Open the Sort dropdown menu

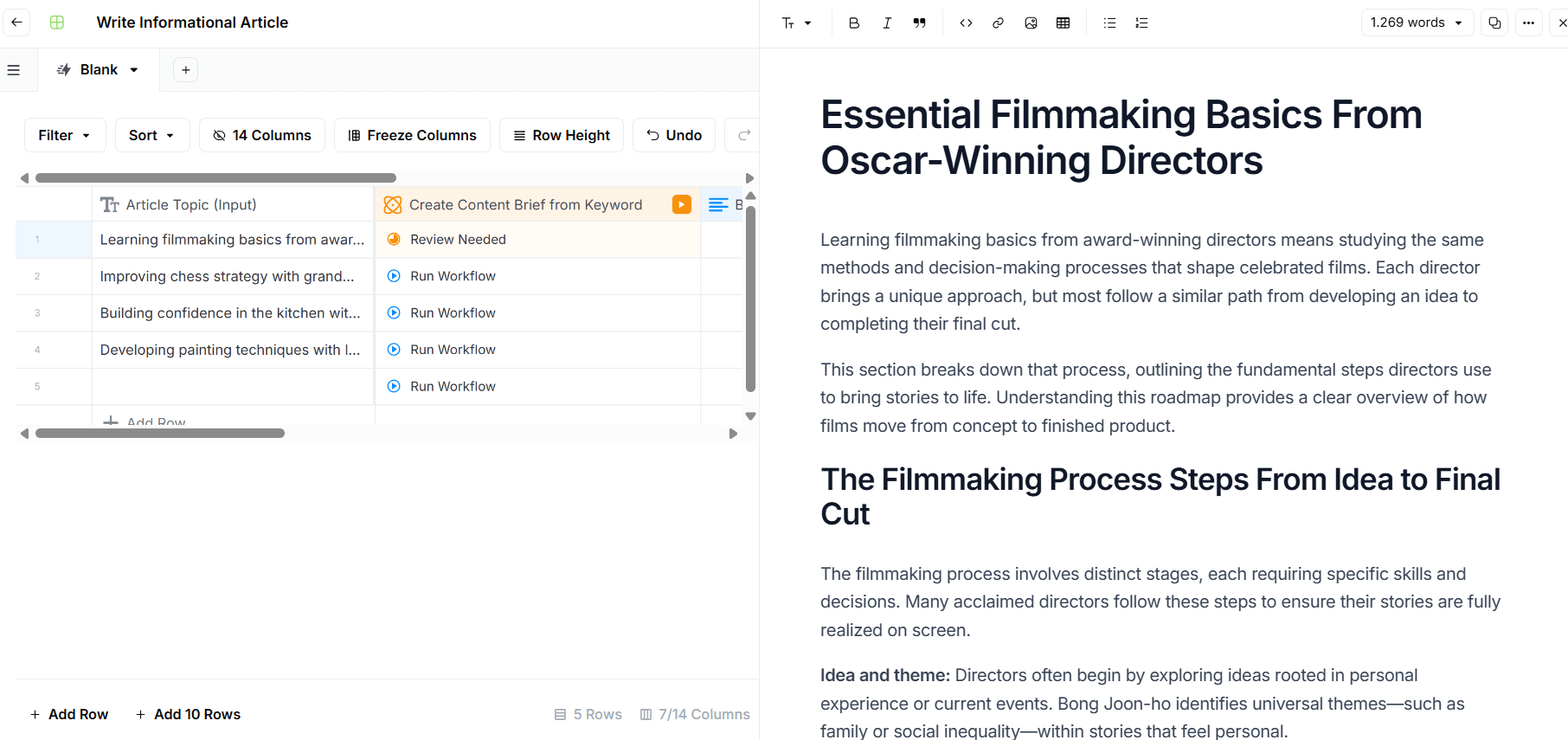coord(152,135)
